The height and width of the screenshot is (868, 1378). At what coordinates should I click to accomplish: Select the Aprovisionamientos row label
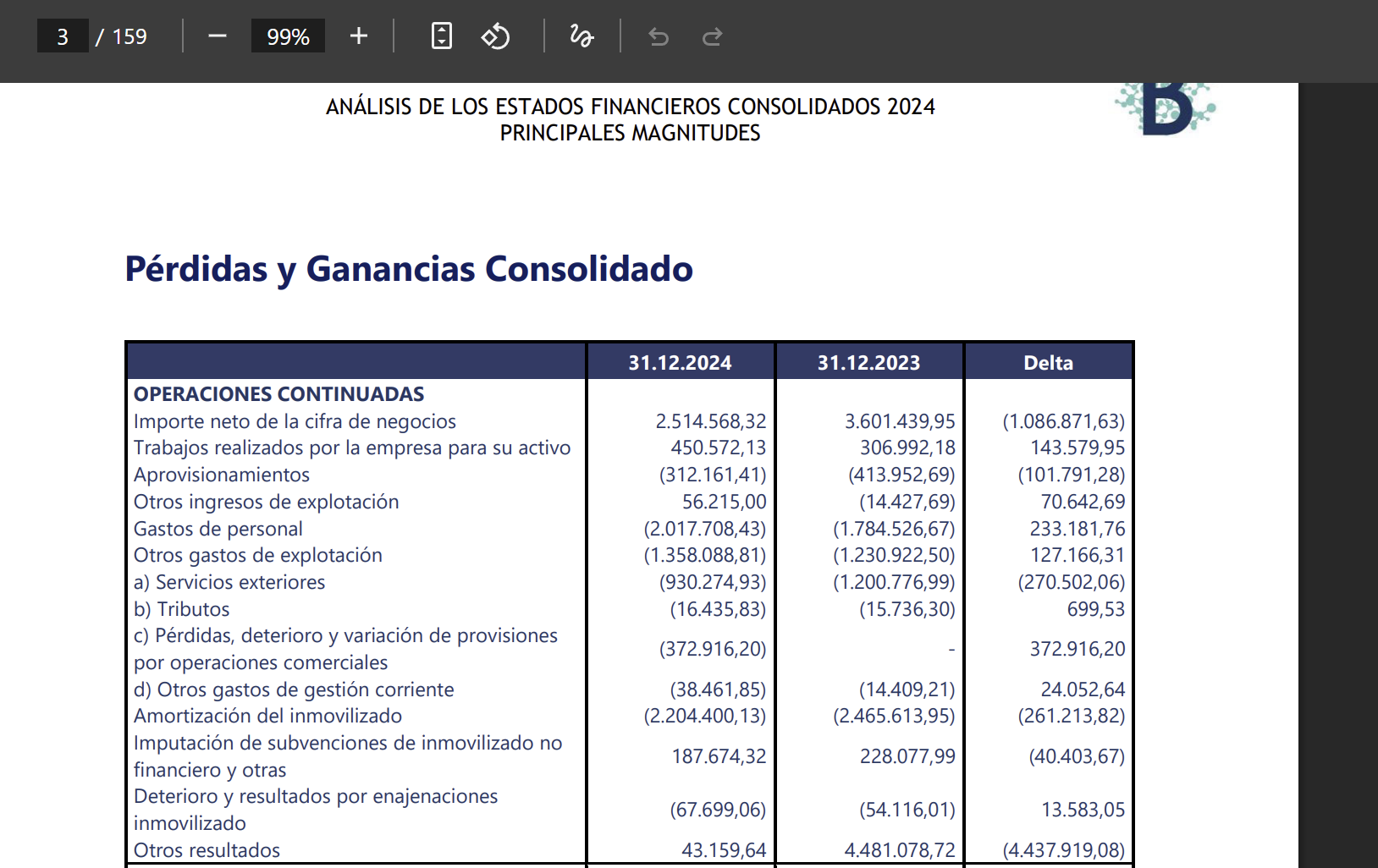click(222, 475)
